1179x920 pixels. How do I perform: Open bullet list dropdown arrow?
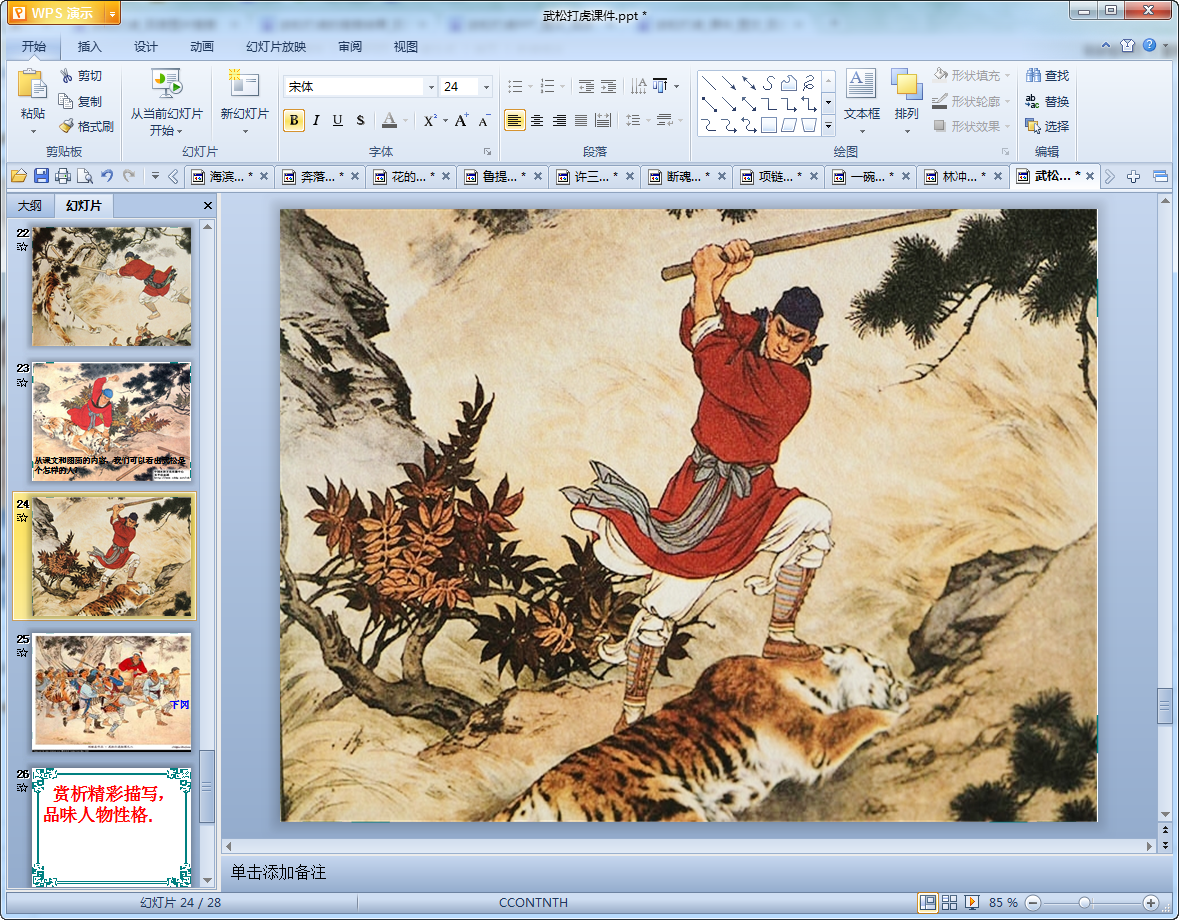tap(530, 86)
